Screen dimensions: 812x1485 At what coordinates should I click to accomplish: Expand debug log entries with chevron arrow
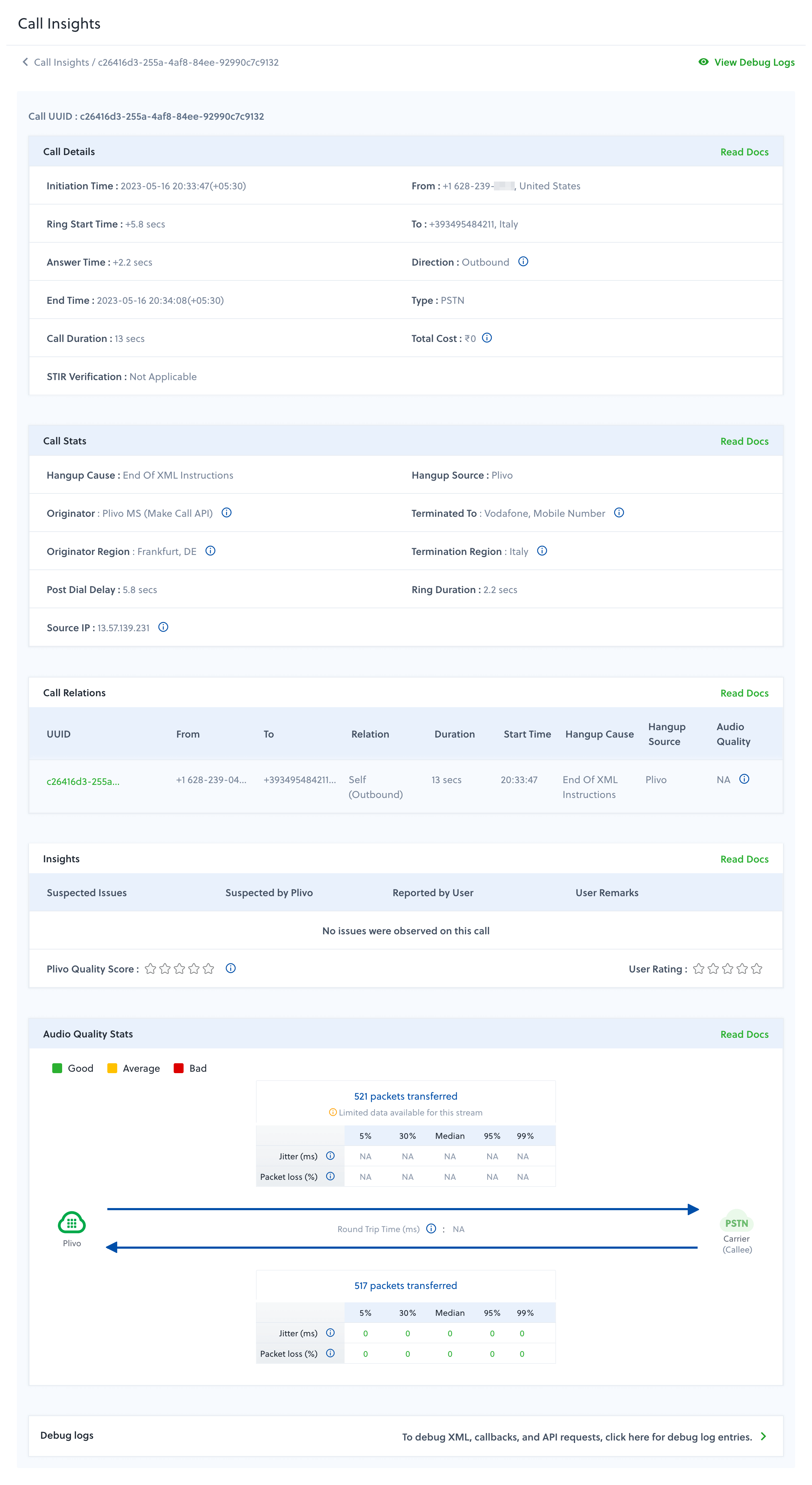point(763,1436)
